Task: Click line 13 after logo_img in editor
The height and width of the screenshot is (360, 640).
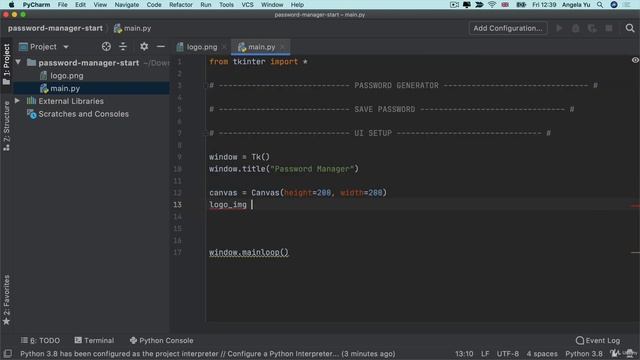Action: click(x=252, y=204)
